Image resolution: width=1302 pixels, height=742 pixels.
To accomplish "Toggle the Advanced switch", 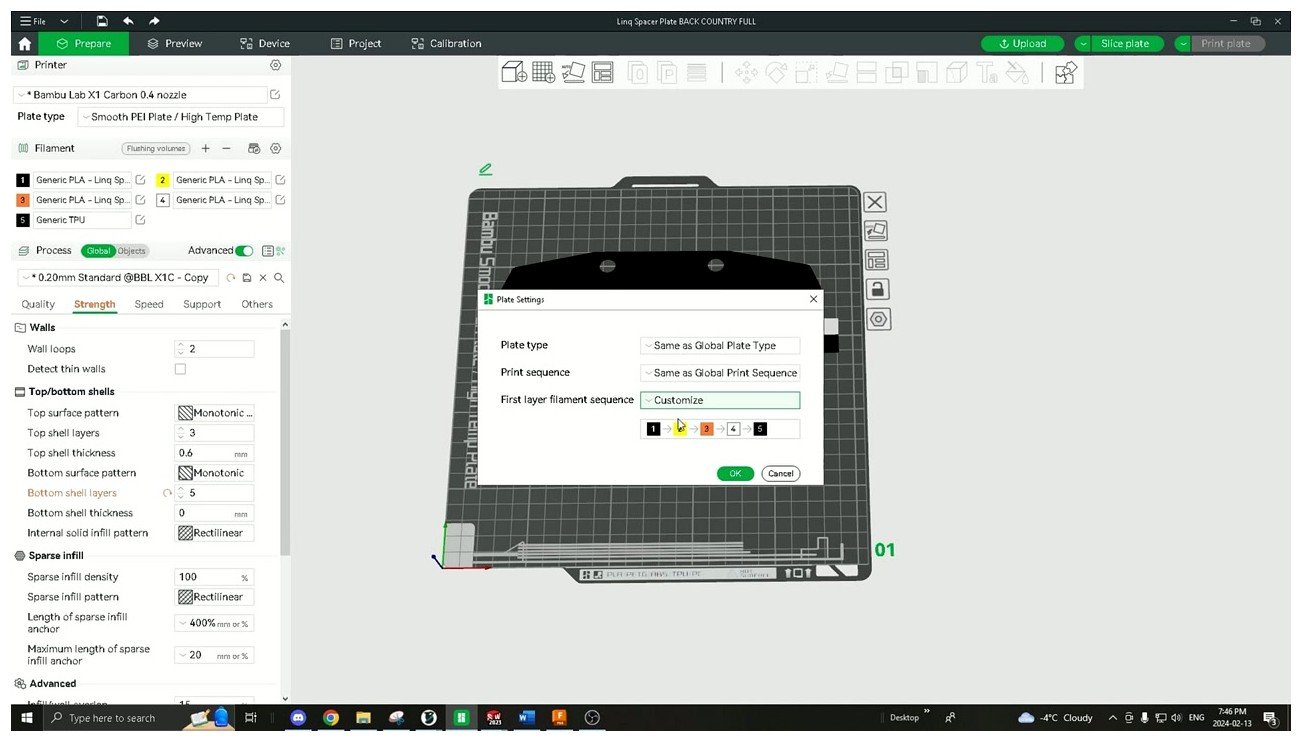I will [x=244, y=251].
